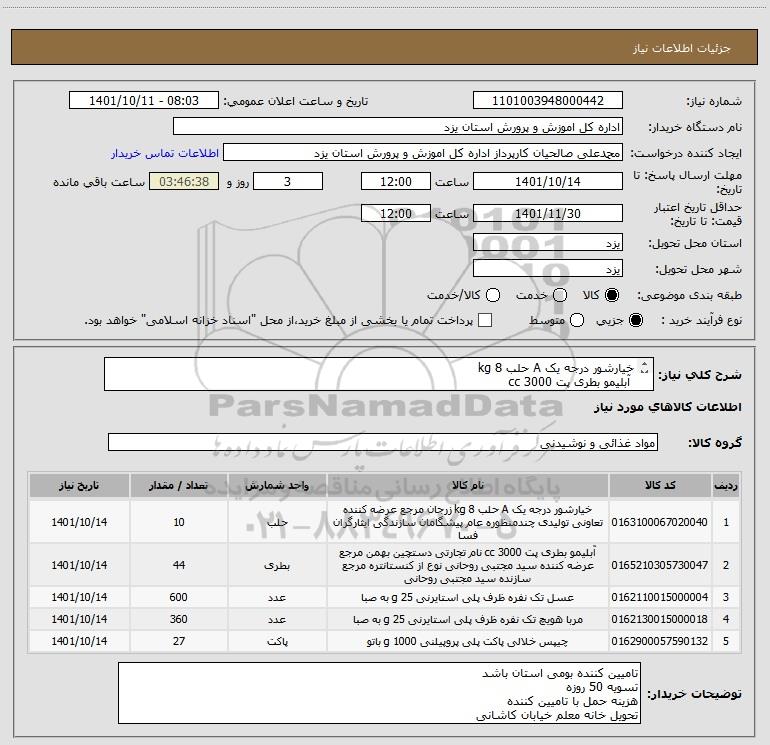Click unit حلب in row 1

pos(277,523)
